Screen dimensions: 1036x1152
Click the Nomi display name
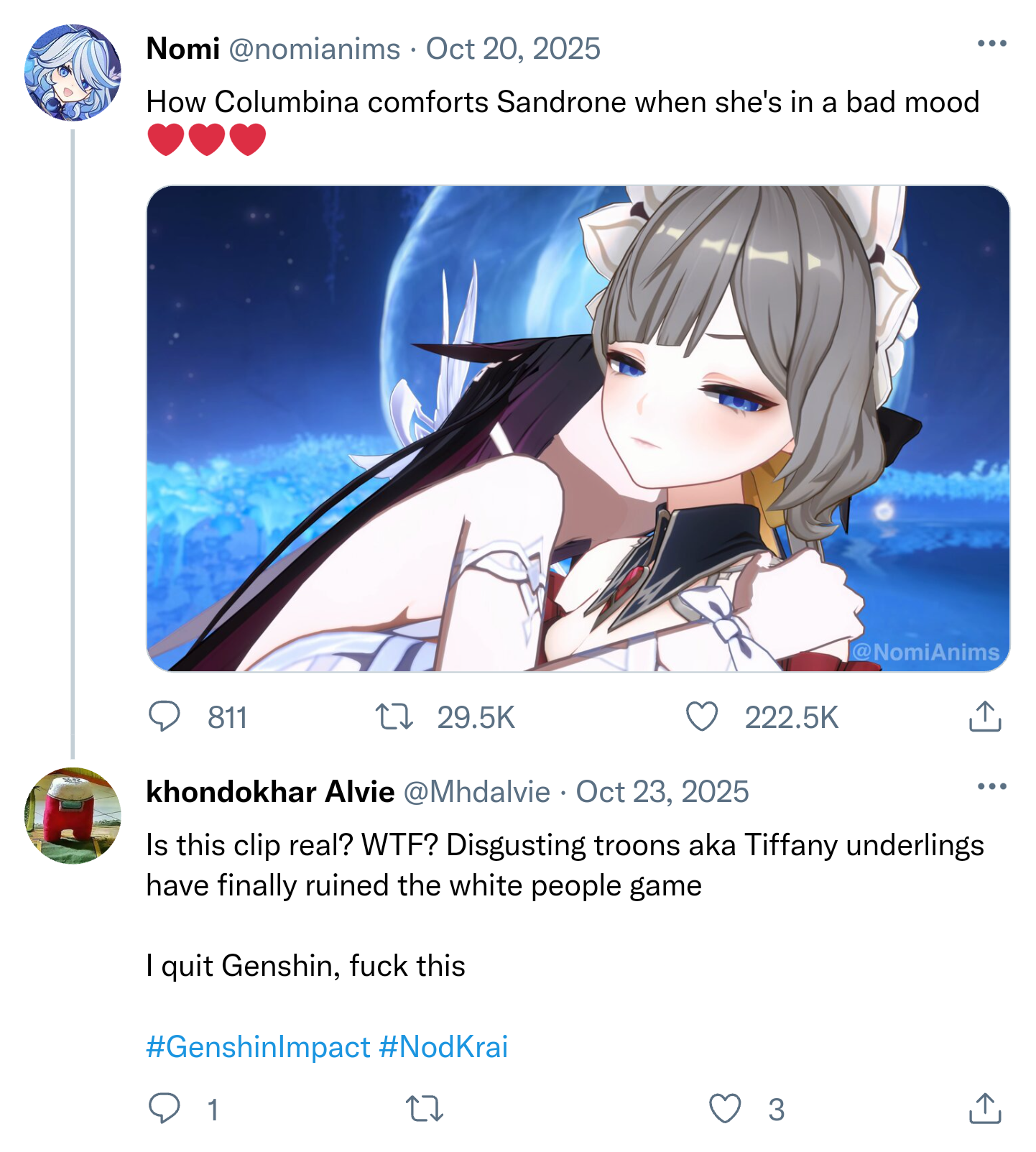tap(182, 49)
